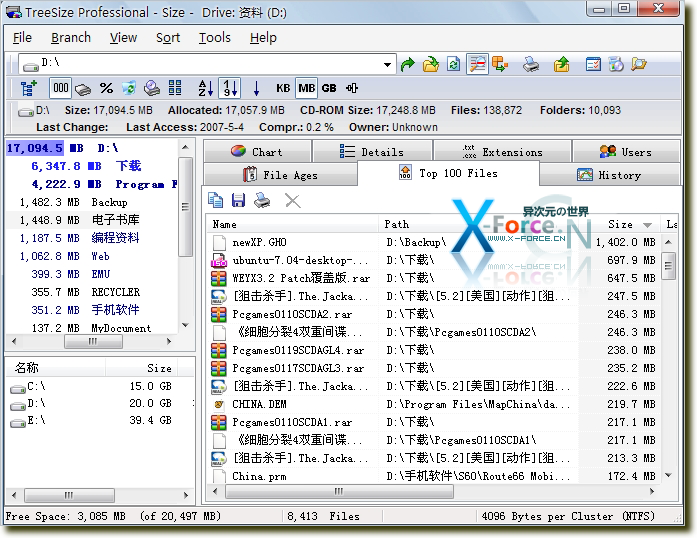697x538 pixels.
Task: Switch to the Users tab
Action: pyautogui.click(x=626, y=152)
